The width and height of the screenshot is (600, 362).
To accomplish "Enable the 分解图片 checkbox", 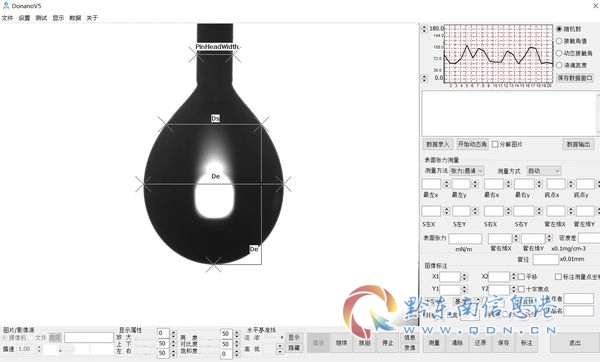I will [495, 144].
